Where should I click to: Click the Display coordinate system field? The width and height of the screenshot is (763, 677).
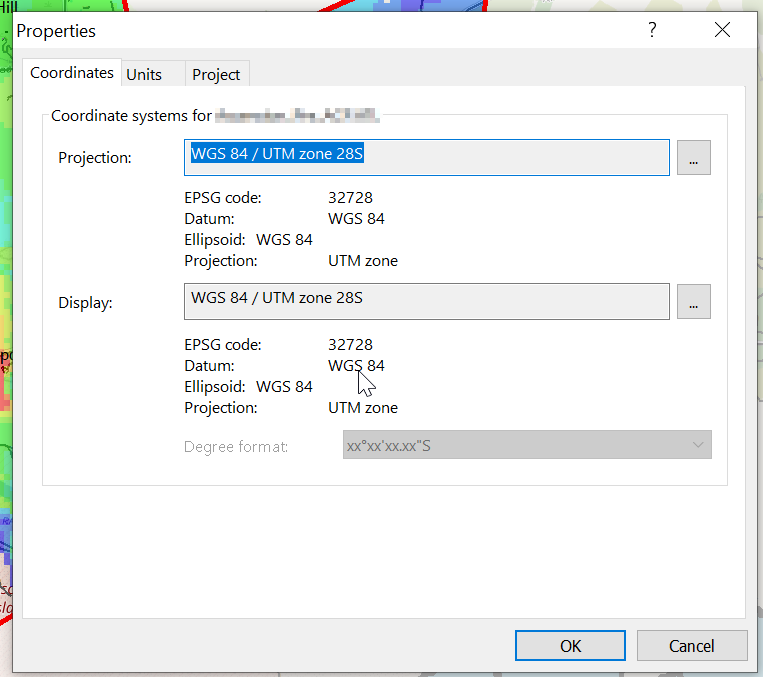427,301
